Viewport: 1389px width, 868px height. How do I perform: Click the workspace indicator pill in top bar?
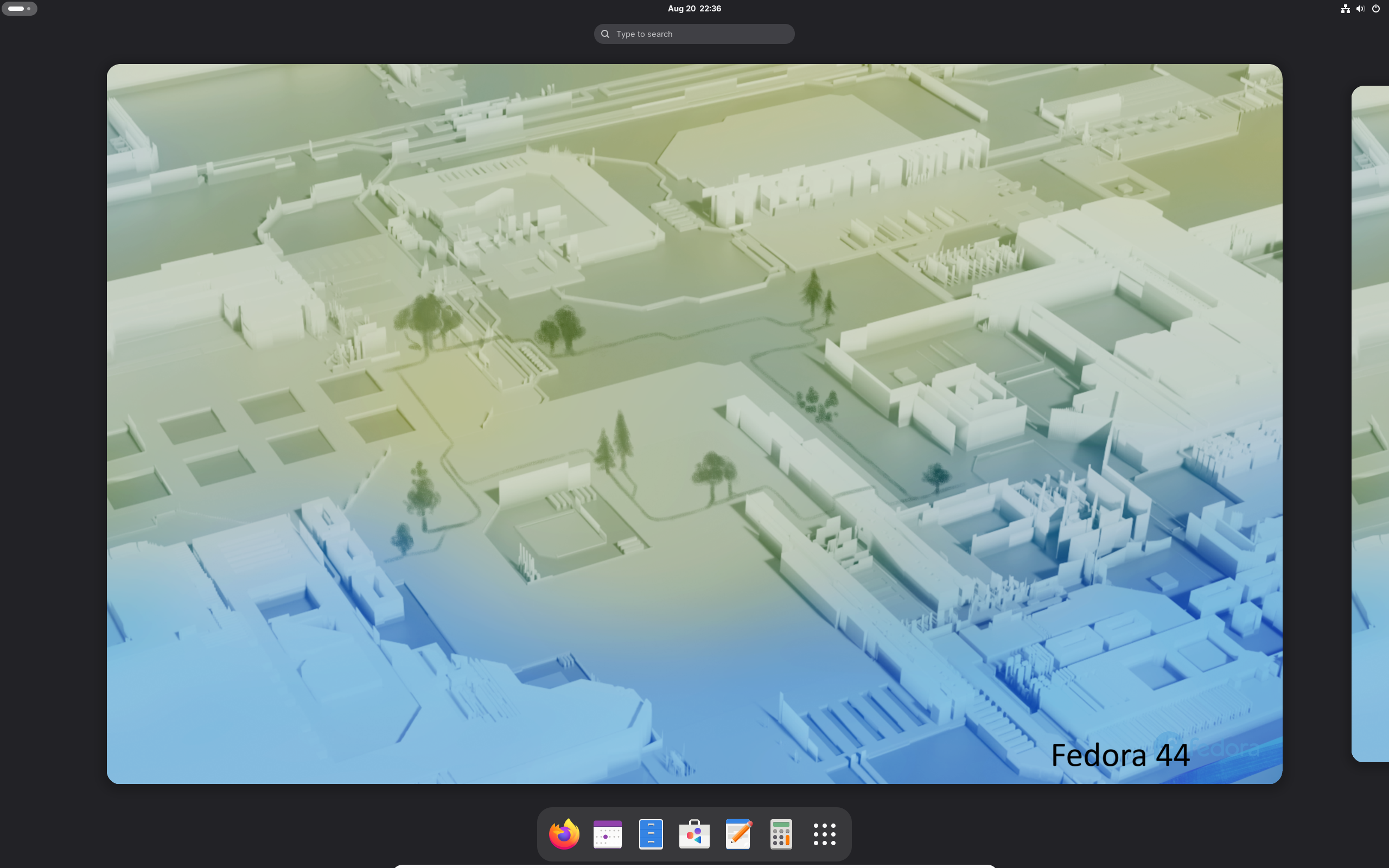(20, 9)
